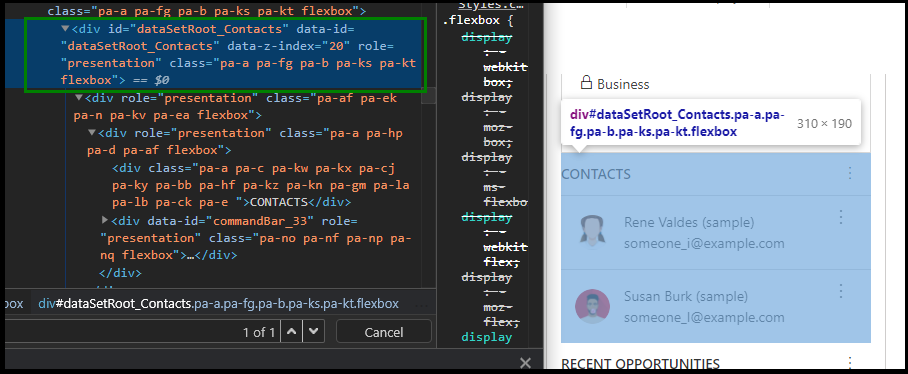
Task: Collapse div with class pa-a pa-hp
Action: tap(91, 133)
